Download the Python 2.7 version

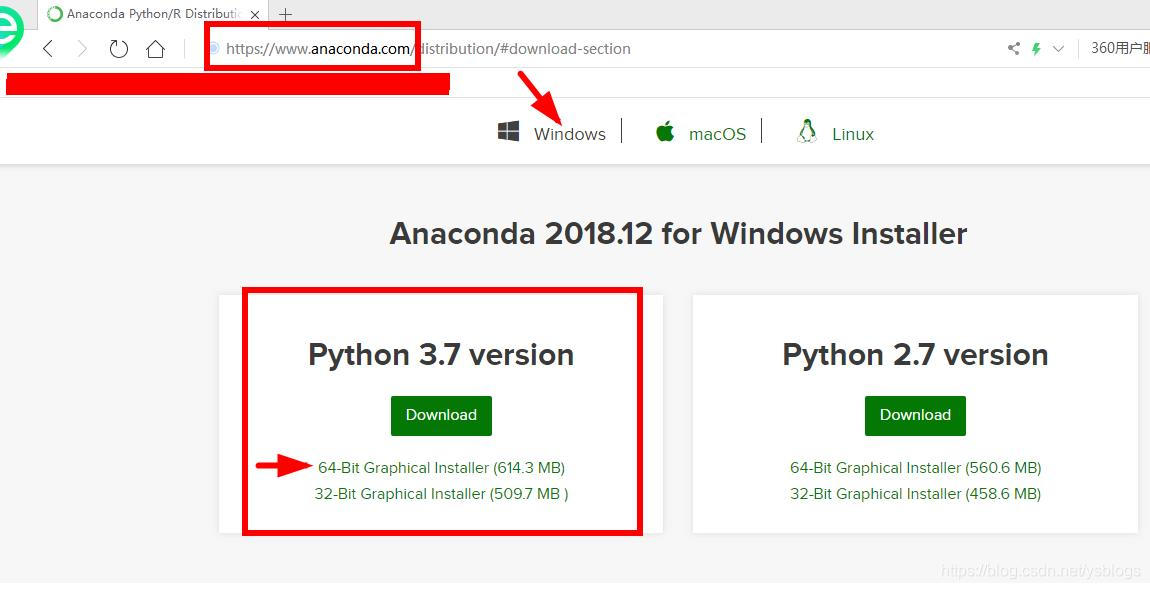pos(915,416)
